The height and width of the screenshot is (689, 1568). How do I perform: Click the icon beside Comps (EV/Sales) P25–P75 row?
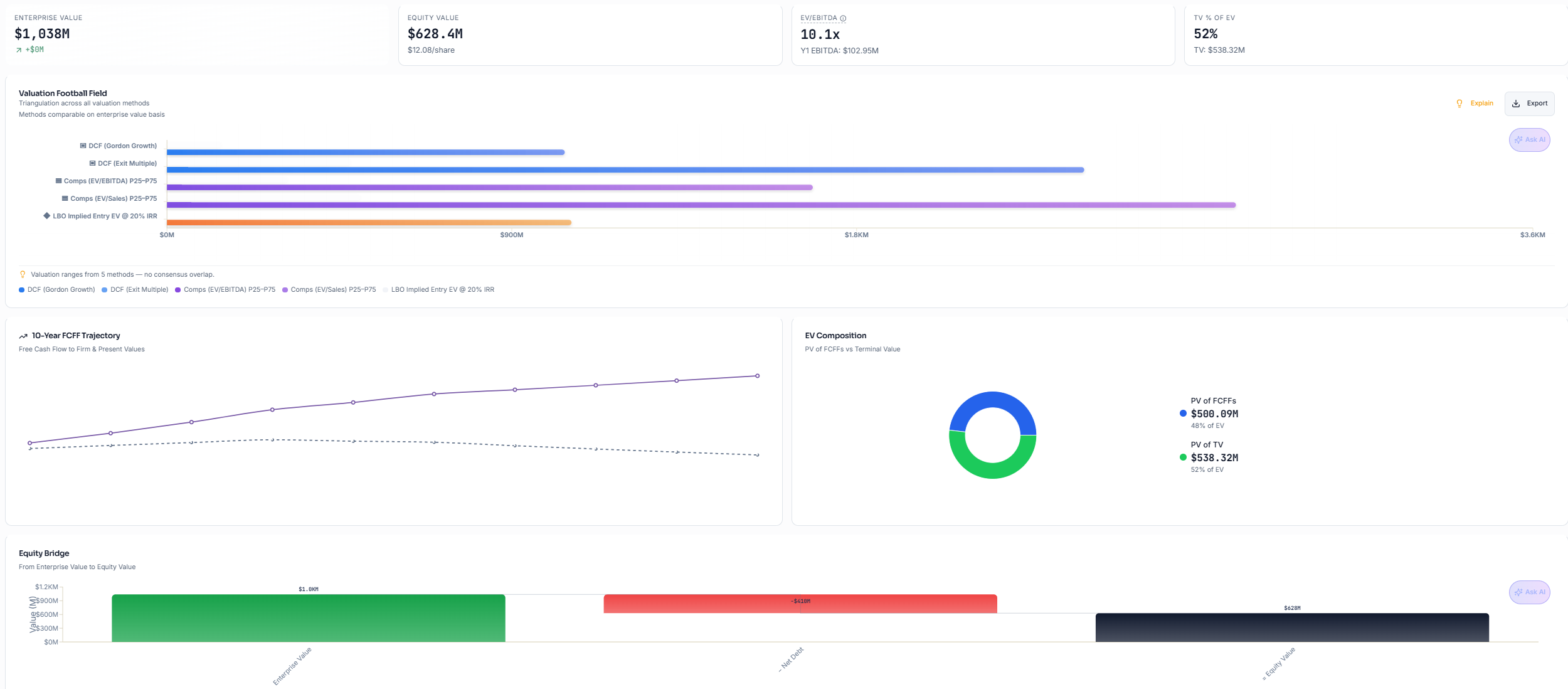coord(65,198)
